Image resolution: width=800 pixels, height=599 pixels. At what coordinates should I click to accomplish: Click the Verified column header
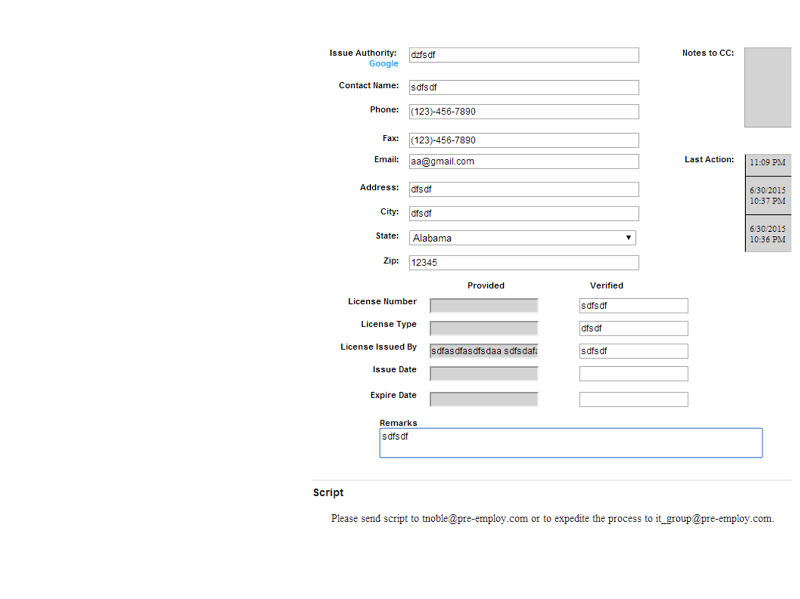click(x=607, y=286)
